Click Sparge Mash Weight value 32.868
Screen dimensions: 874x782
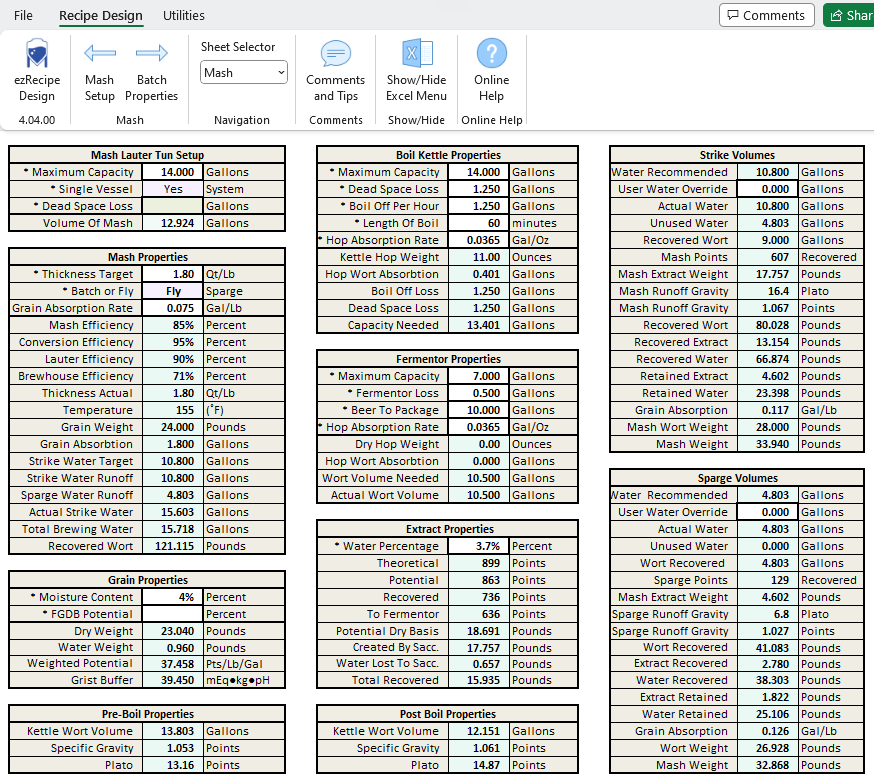(x=768, y=765)
